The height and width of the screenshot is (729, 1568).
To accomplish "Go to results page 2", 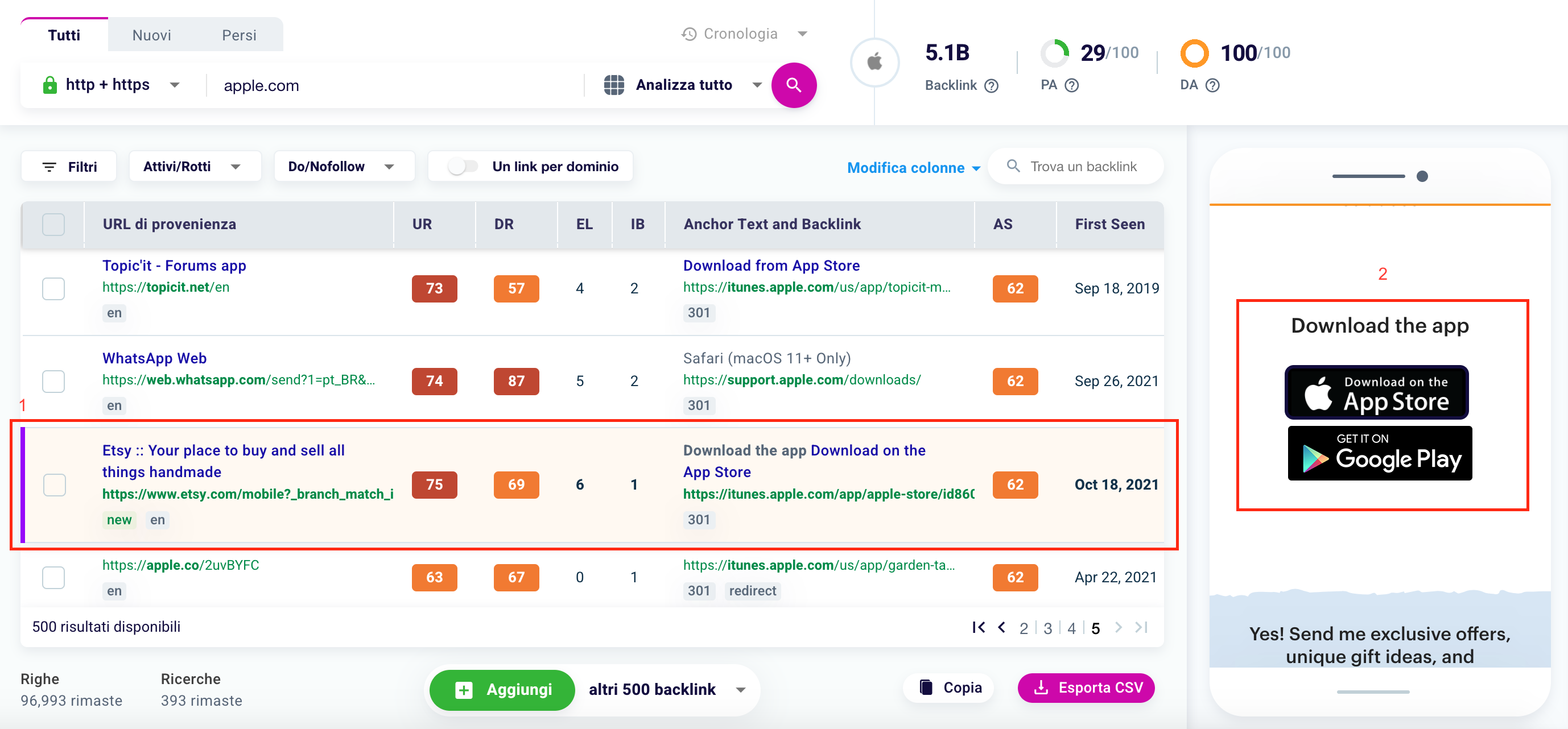I will (x=1024, y=628).
